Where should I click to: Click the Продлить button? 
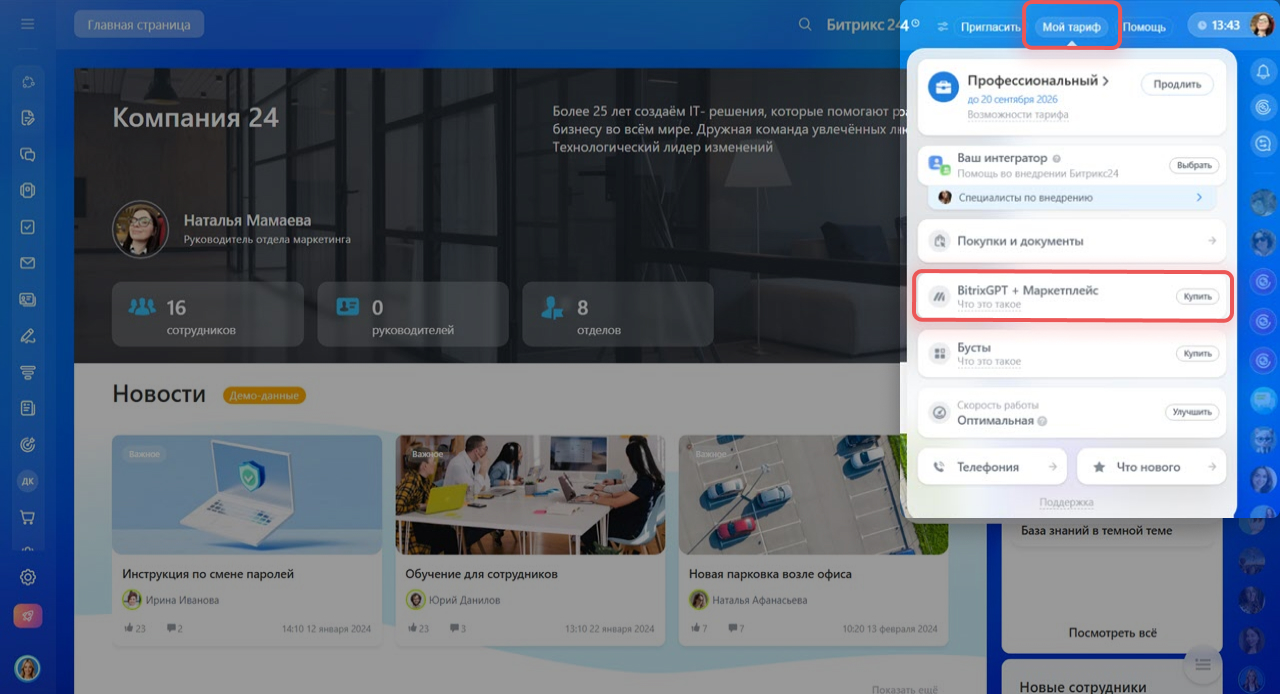[1177, 84]
